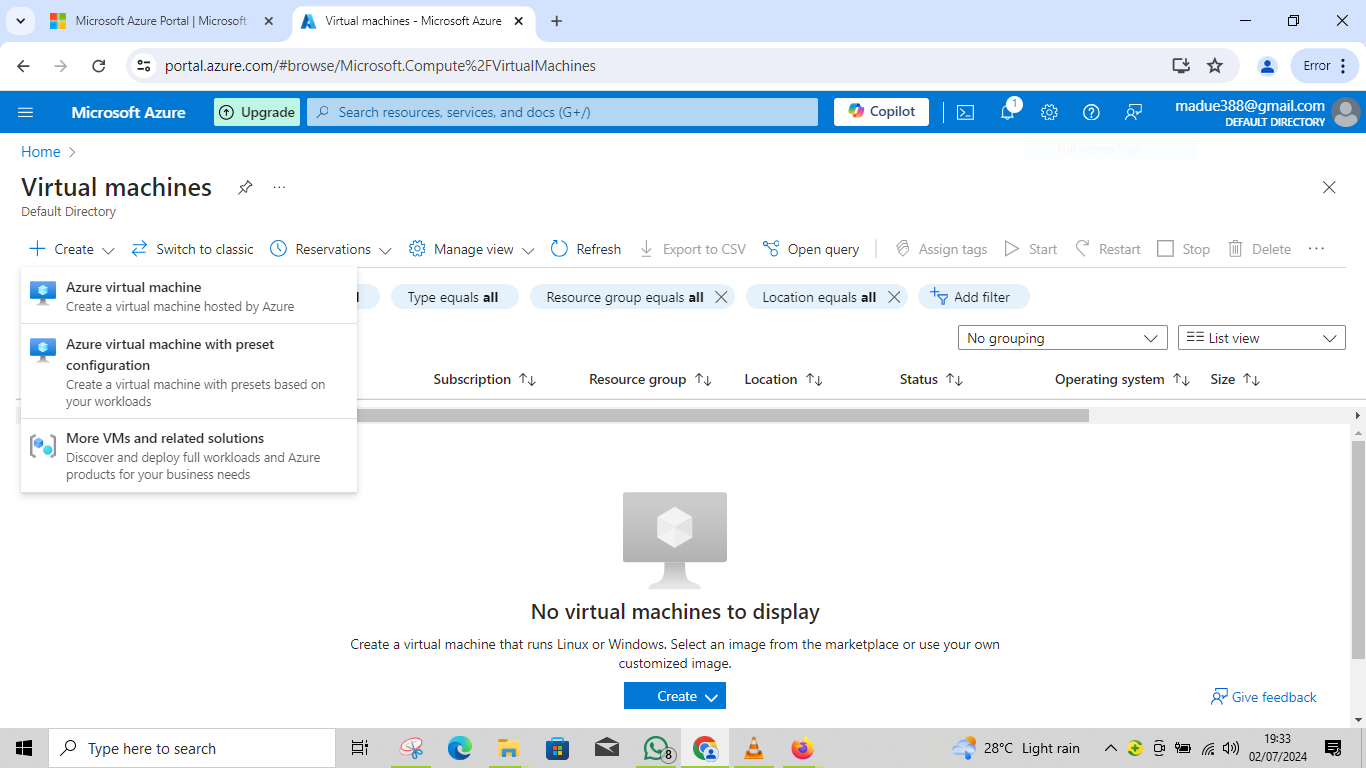Open the toolbar overflow ellipsis
Image resolution: width=1366 pixels, height=768 pixels.
point(1316,249)
